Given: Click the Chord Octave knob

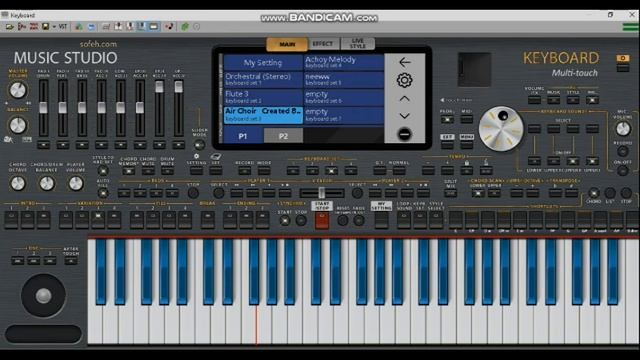Looking at the screenshot, I should [x=18, y=184].
